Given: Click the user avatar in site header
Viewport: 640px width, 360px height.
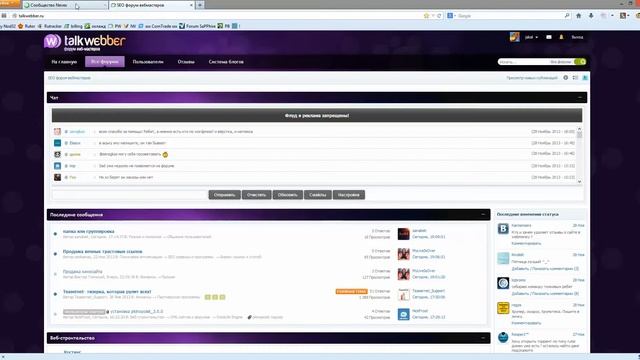Looking at the screenshot, I should 515,37.
